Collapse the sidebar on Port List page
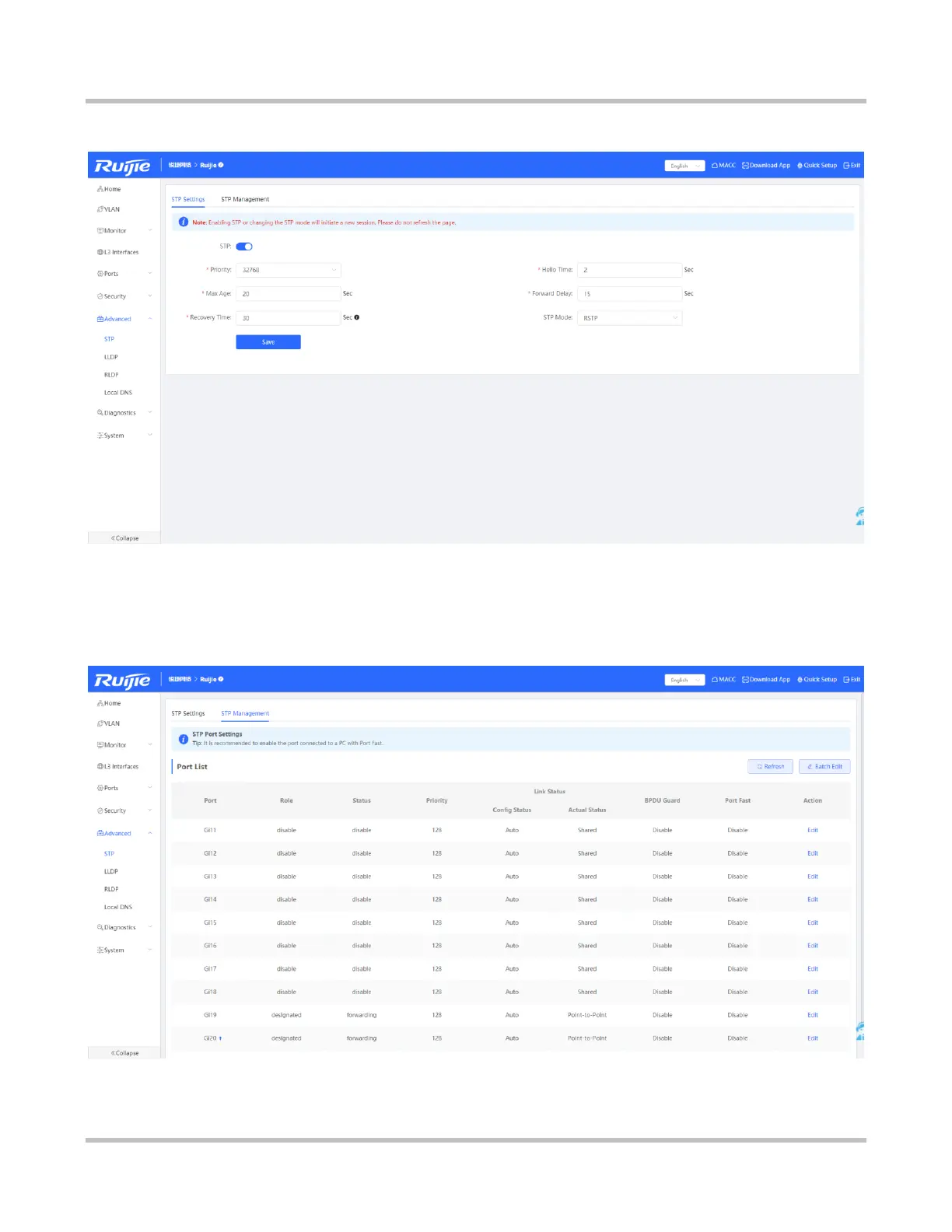952x1232 pixels. pos(124,1053)
